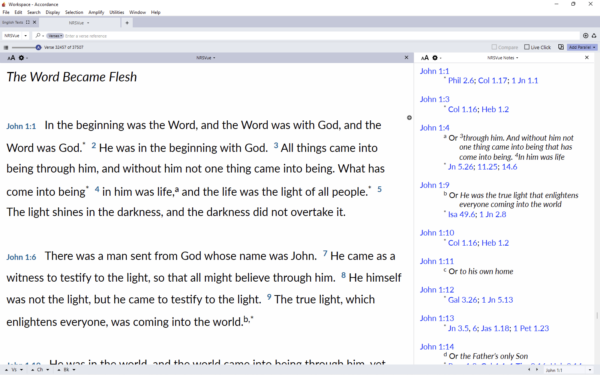
Task: Open the File menu
Action: click(x=6, y=12)
